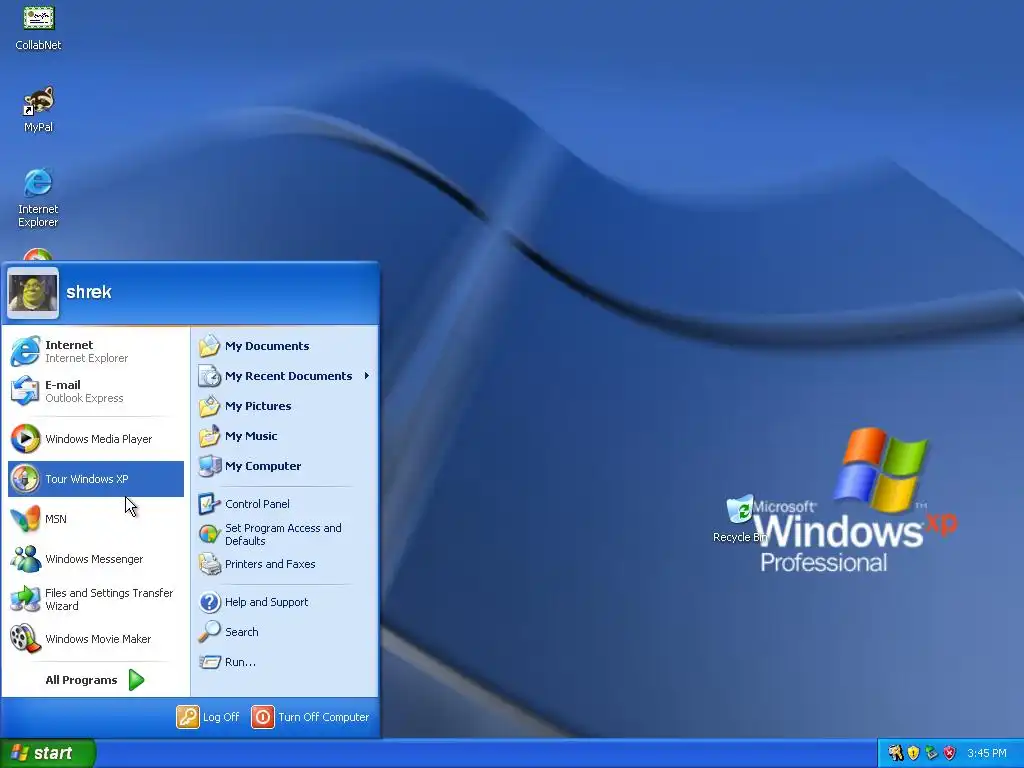1024x768 pixels.
Task: Select the MyPal raccoon desktop shortcut
Action: pos(39,109)
